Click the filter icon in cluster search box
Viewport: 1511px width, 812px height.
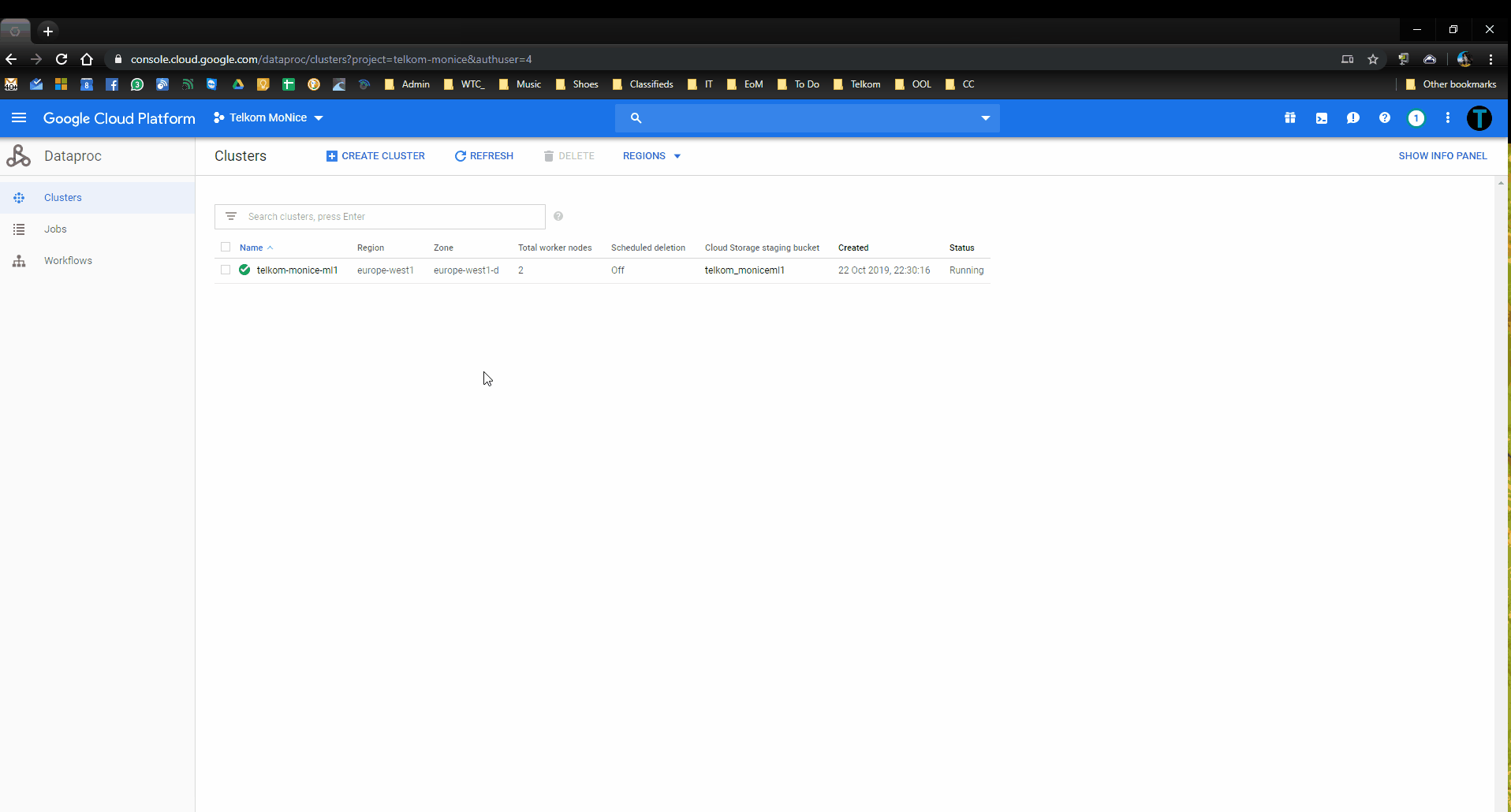(x=231, y=217)
